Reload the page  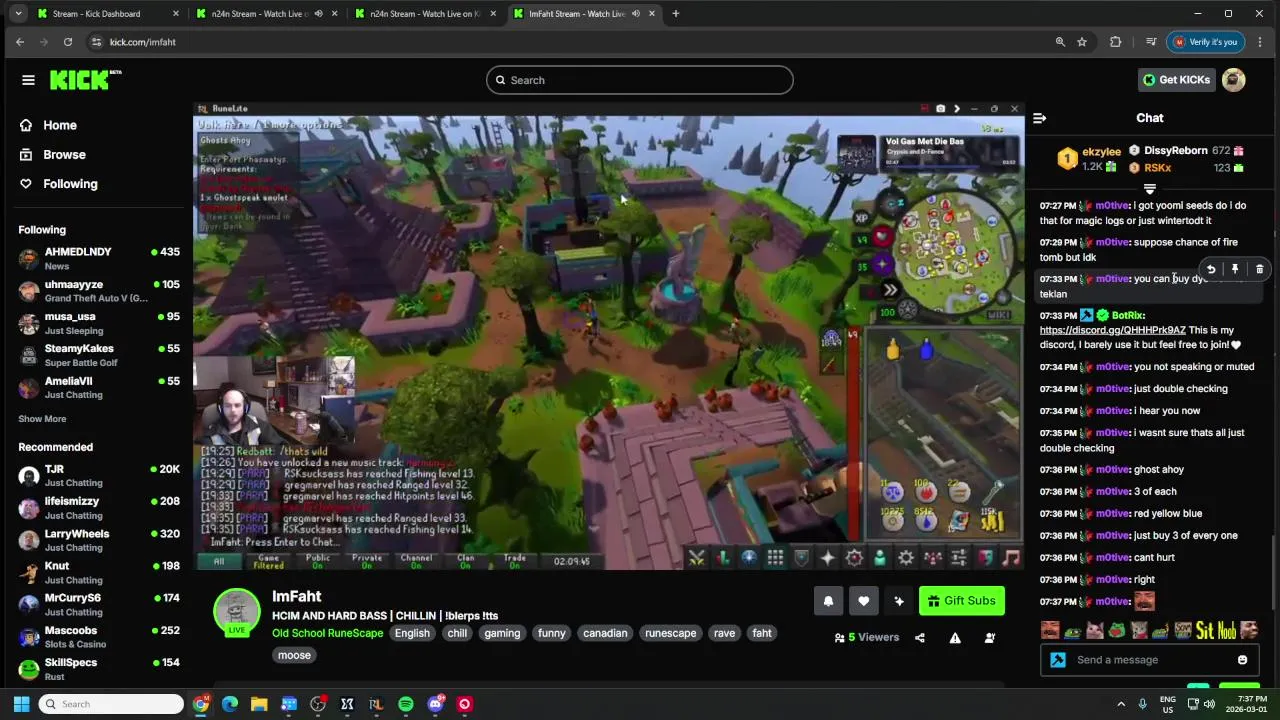point(68,42)
